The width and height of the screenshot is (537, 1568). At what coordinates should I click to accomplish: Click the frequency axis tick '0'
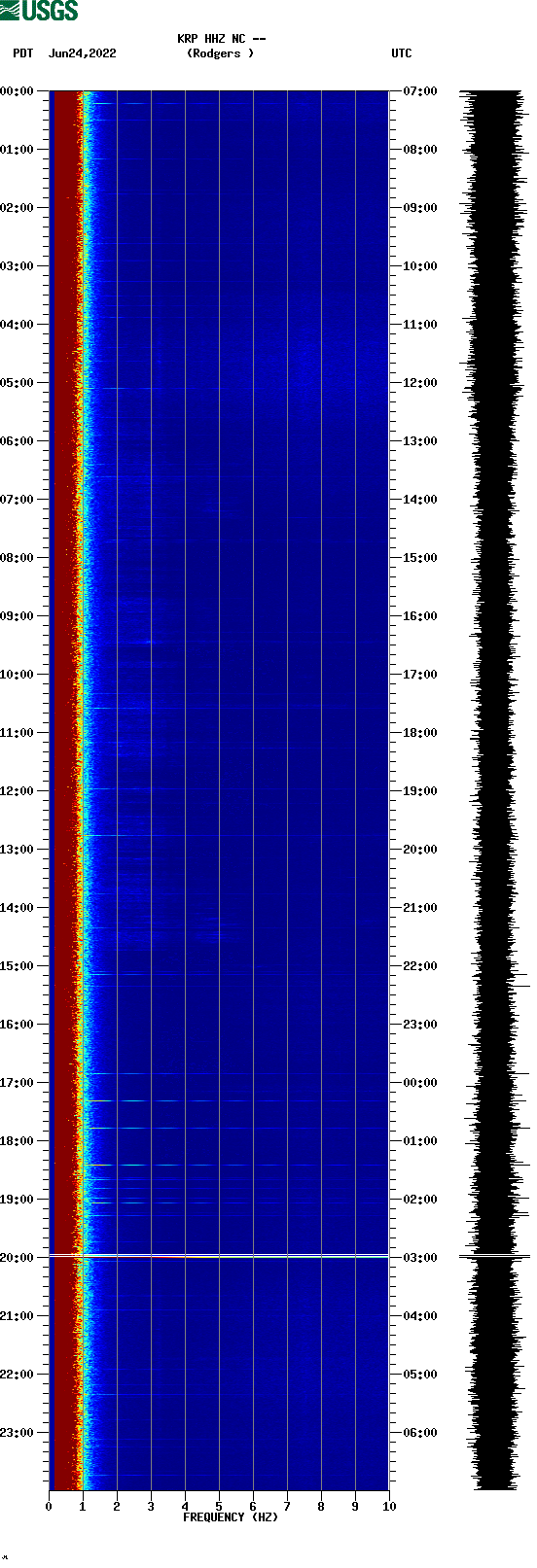tap(49, 1507)
